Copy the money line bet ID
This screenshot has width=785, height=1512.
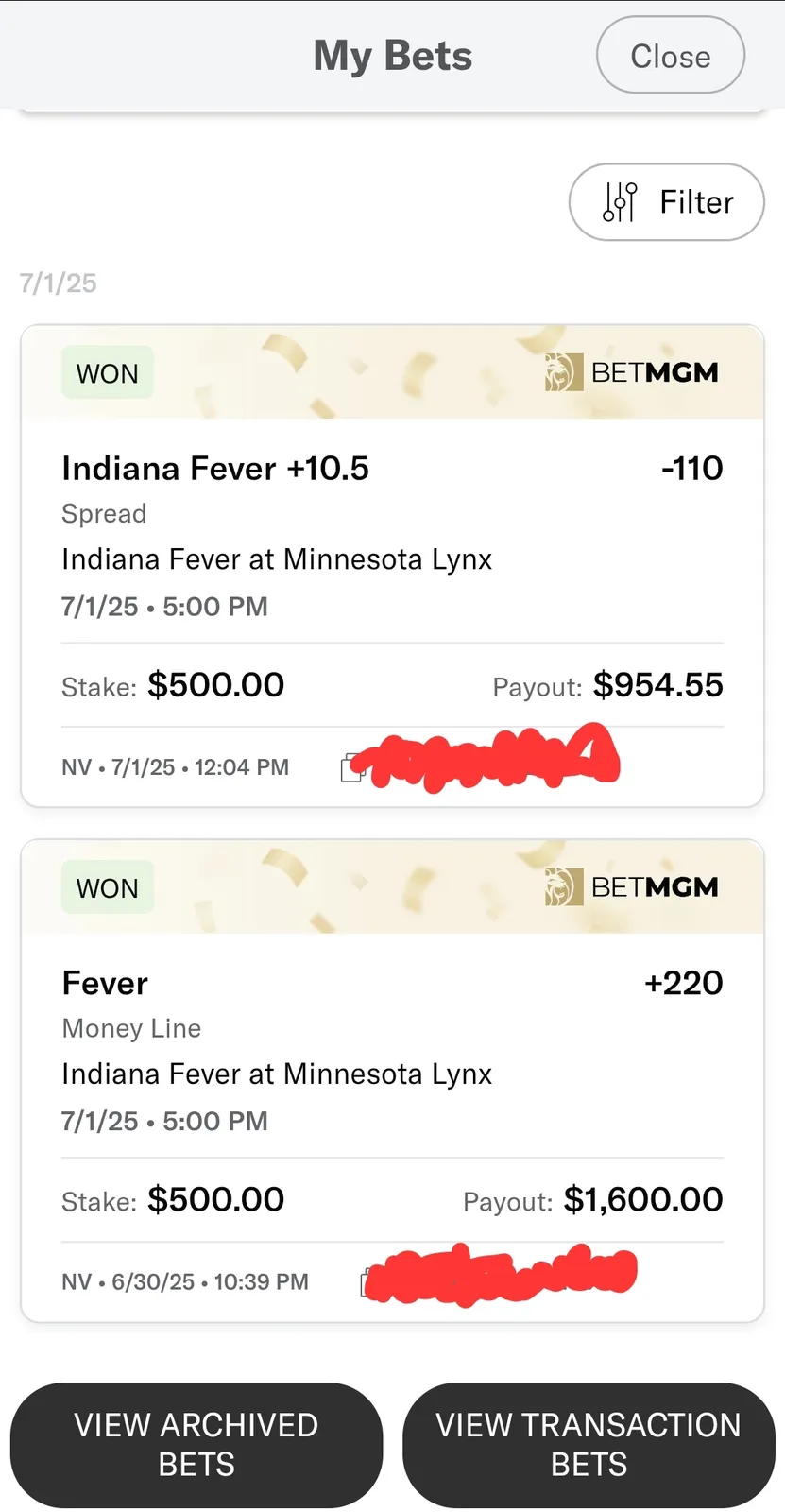click(x=367, y=1282)
